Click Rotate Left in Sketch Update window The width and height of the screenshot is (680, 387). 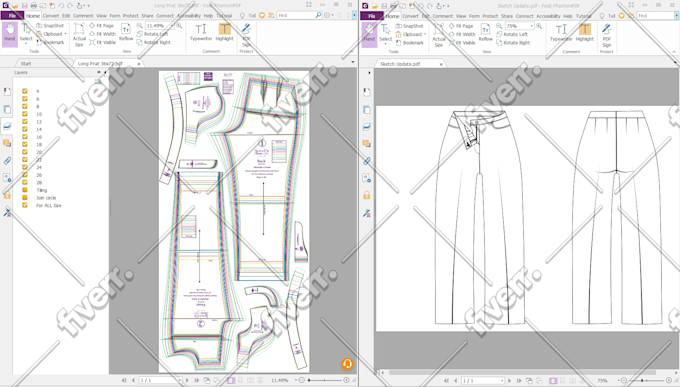(x=512, y=34)
